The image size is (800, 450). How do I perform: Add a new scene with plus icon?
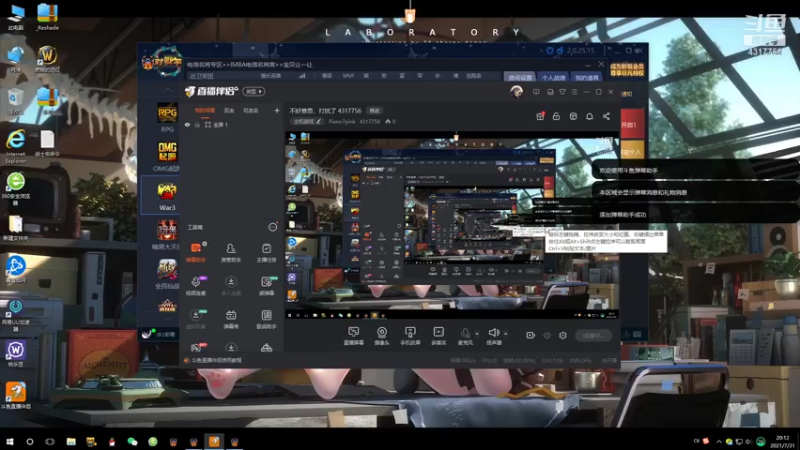(277, 110)
